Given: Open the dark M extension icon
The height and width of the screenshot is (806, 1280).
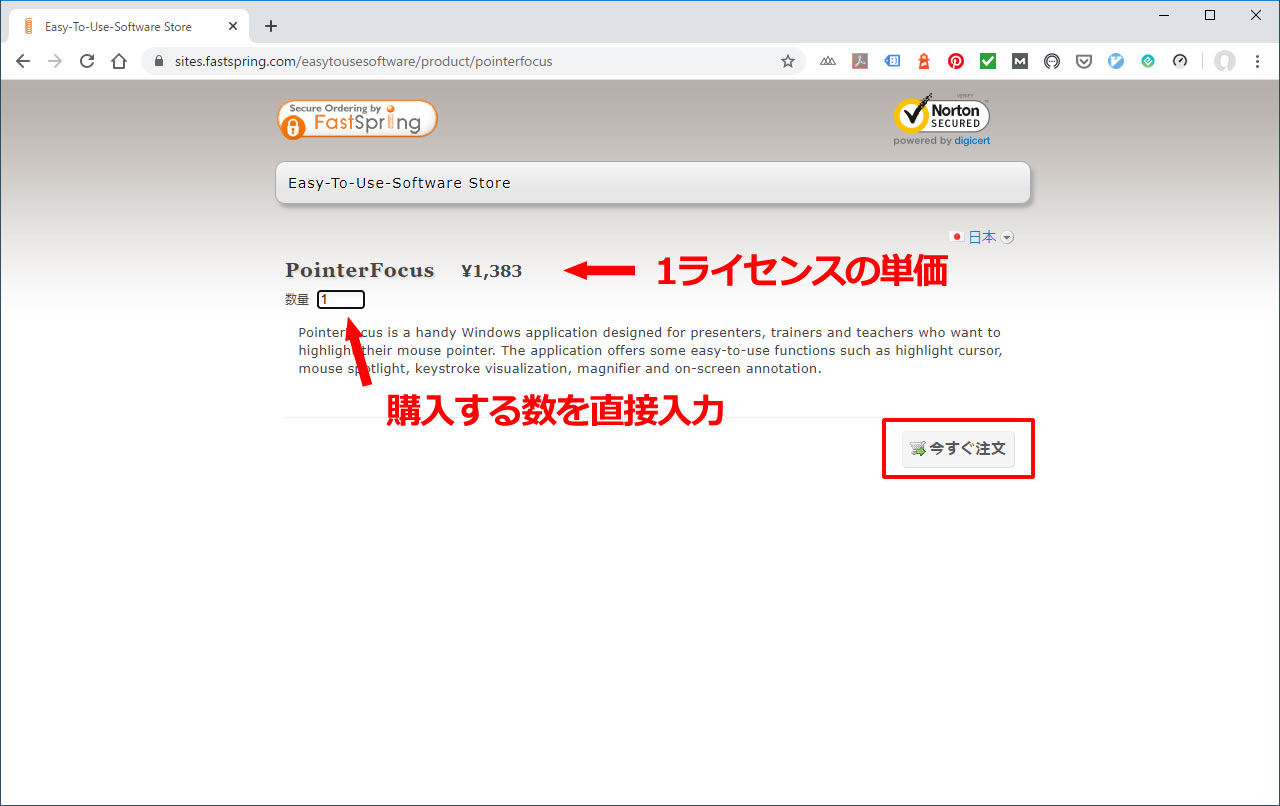Looking at the screenshot, I should [1020, 61].
